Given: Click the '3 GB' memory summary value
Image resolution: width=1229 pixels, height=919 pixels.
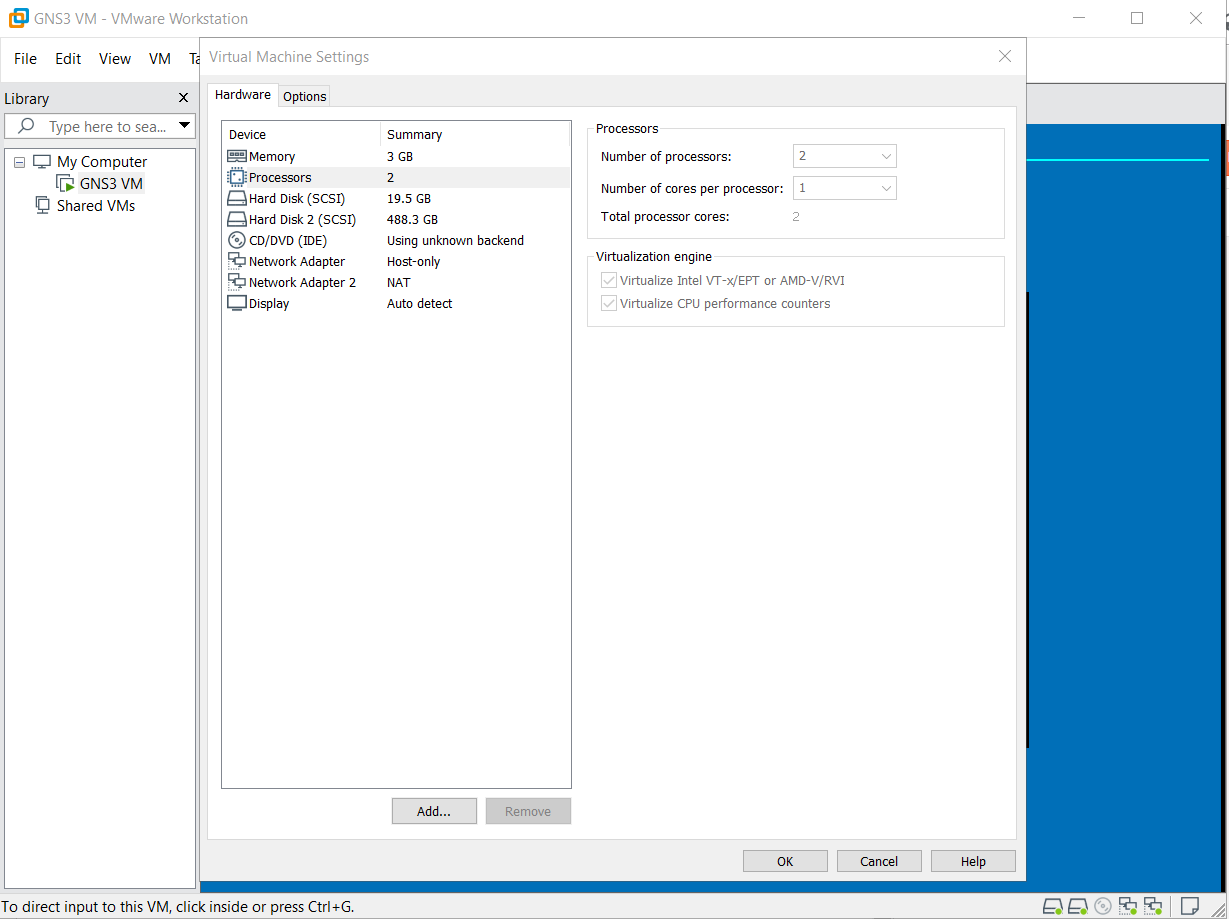Looking at the screenshot, I should pos(400,156).
